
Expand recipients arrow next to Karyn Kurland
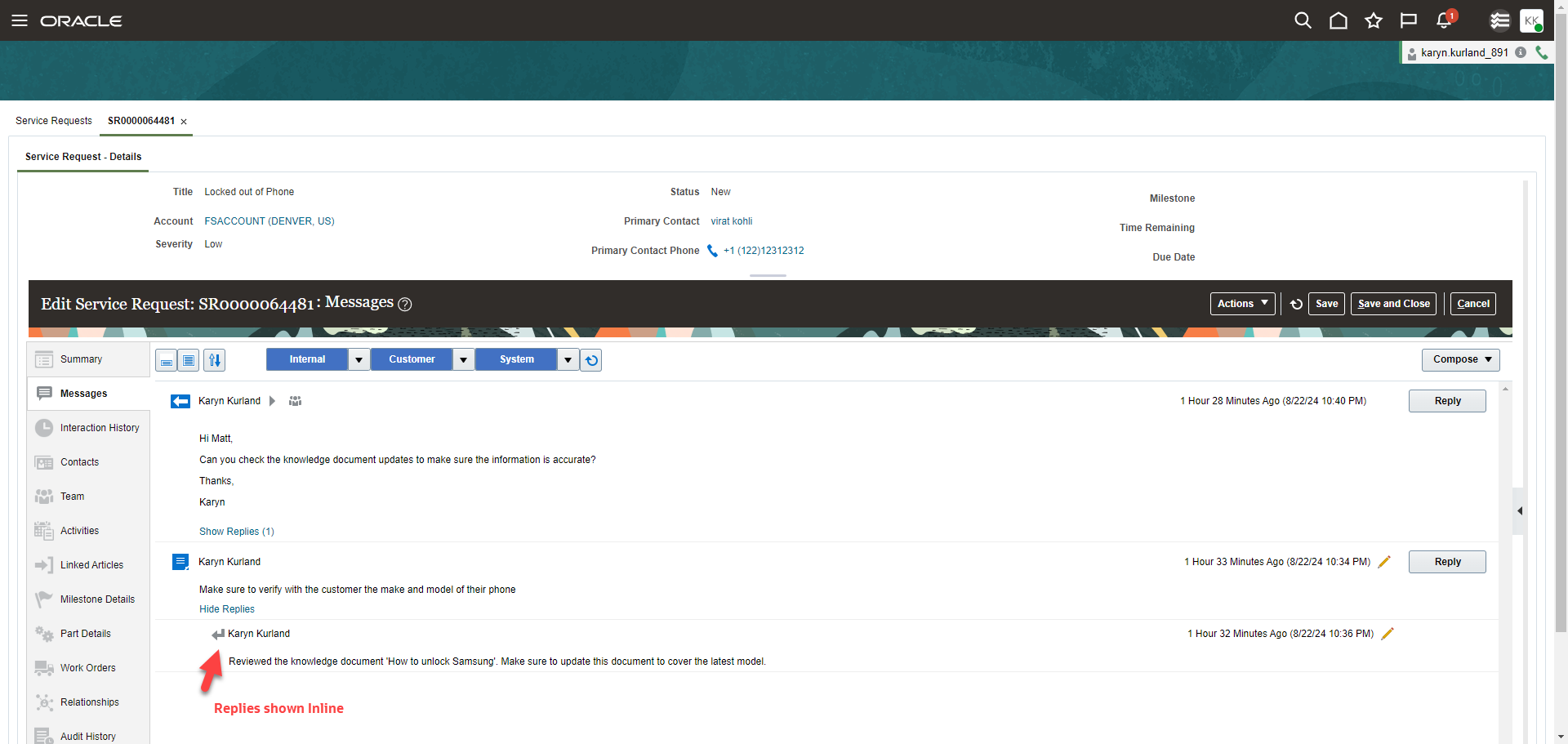272,401
